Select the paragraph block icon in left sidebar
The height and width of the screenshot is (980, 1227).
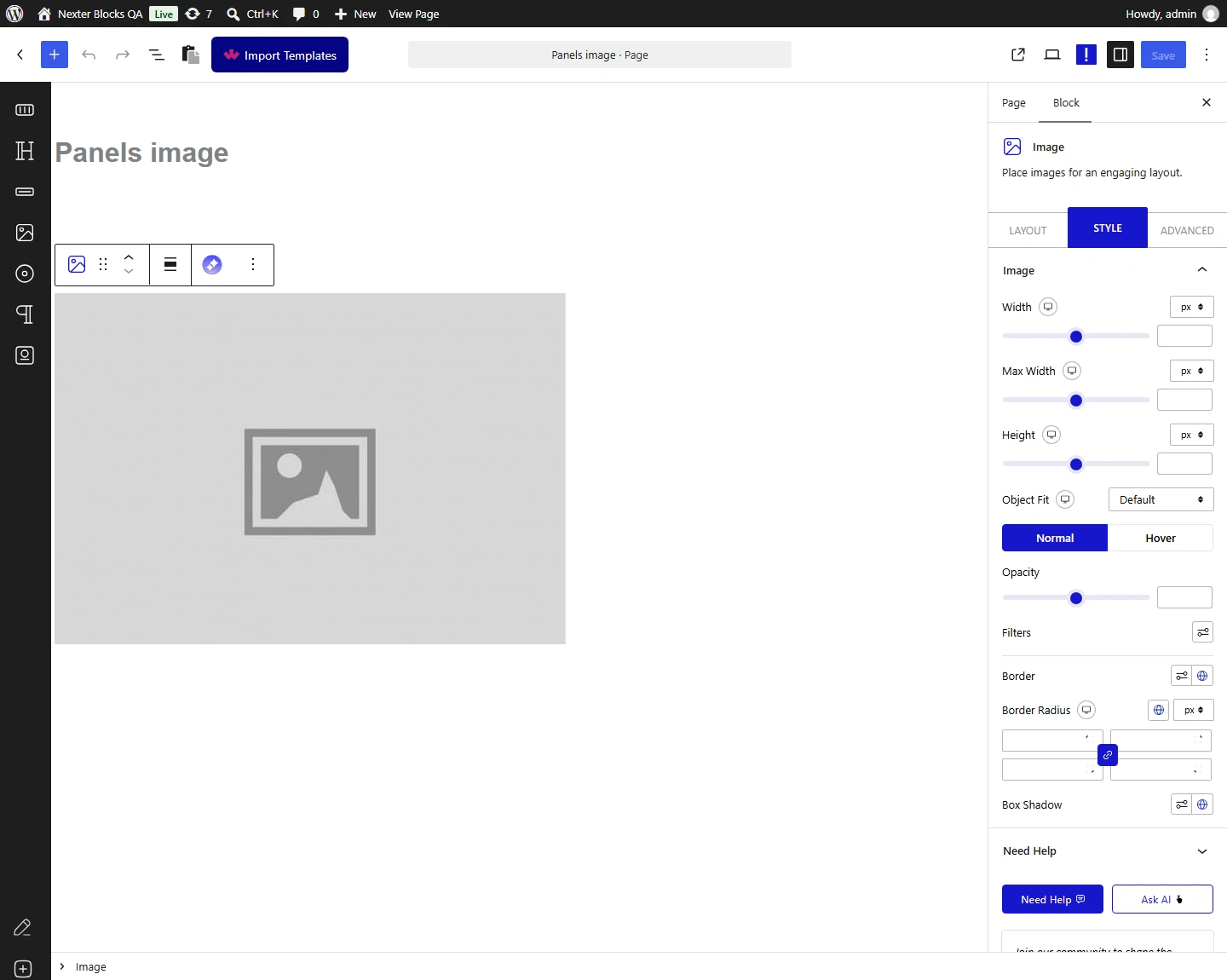(25, 314)
